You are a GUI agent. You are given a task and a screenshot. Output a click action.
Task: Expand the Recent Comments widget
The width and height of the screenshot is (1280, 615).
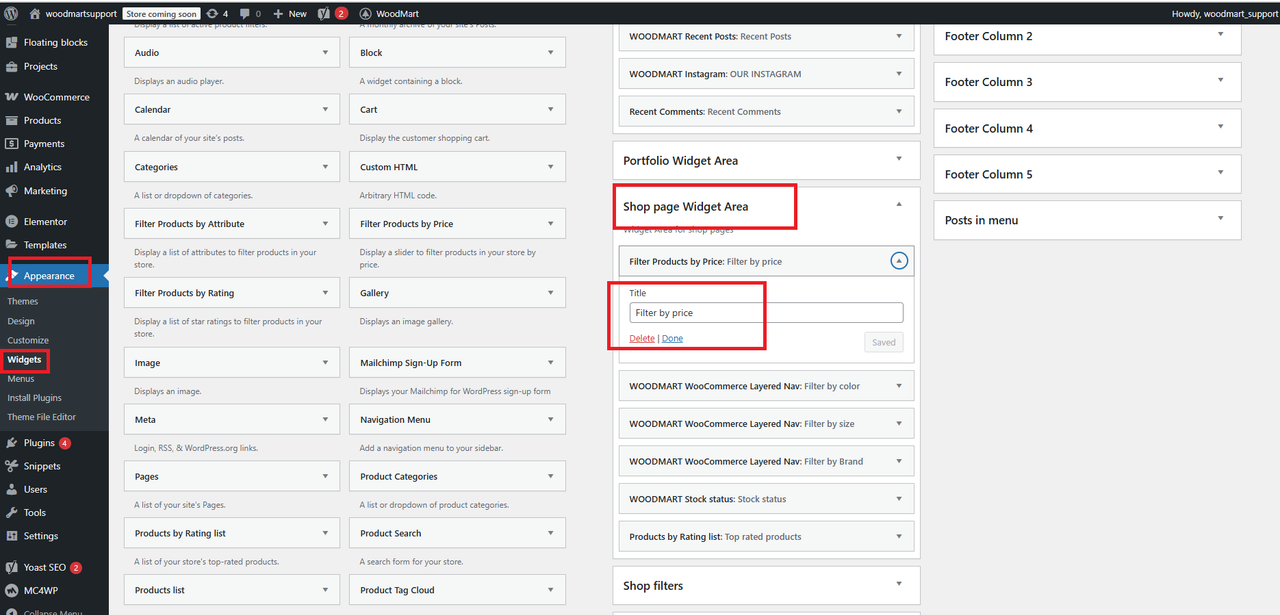(899, 111)
